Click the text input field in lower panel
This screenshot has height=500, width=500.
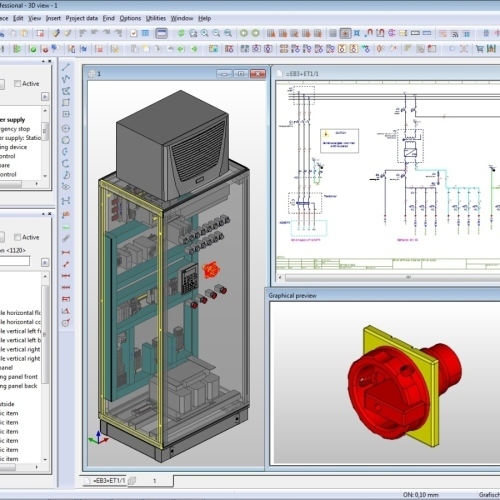tap(15, 261)
